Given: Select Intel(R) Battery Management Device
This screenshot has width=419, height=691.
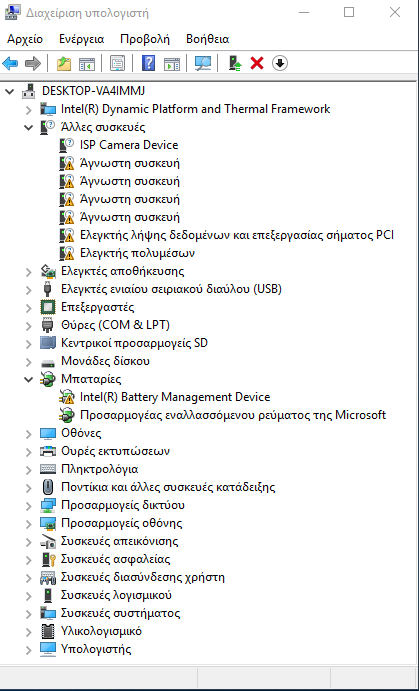Looking at the screenshot, I should pyautogui.click(x=175, y=397).
